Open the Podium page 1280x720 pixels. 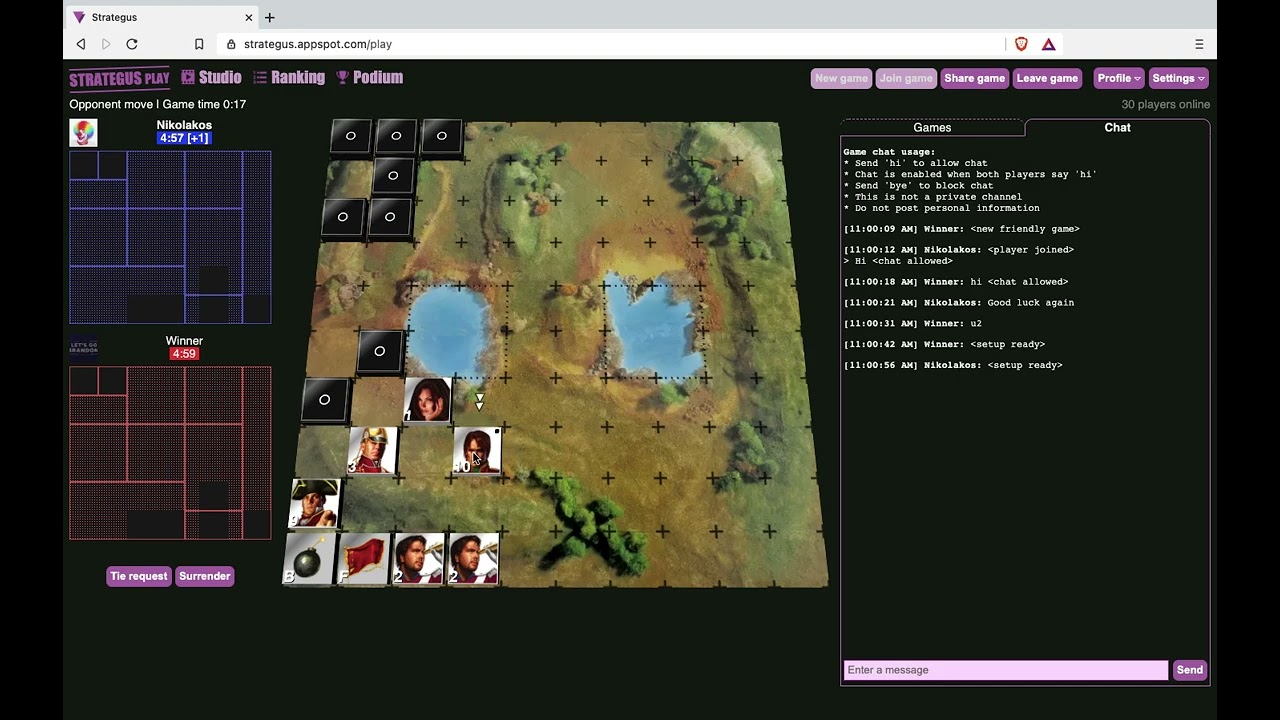pos(369,78)
